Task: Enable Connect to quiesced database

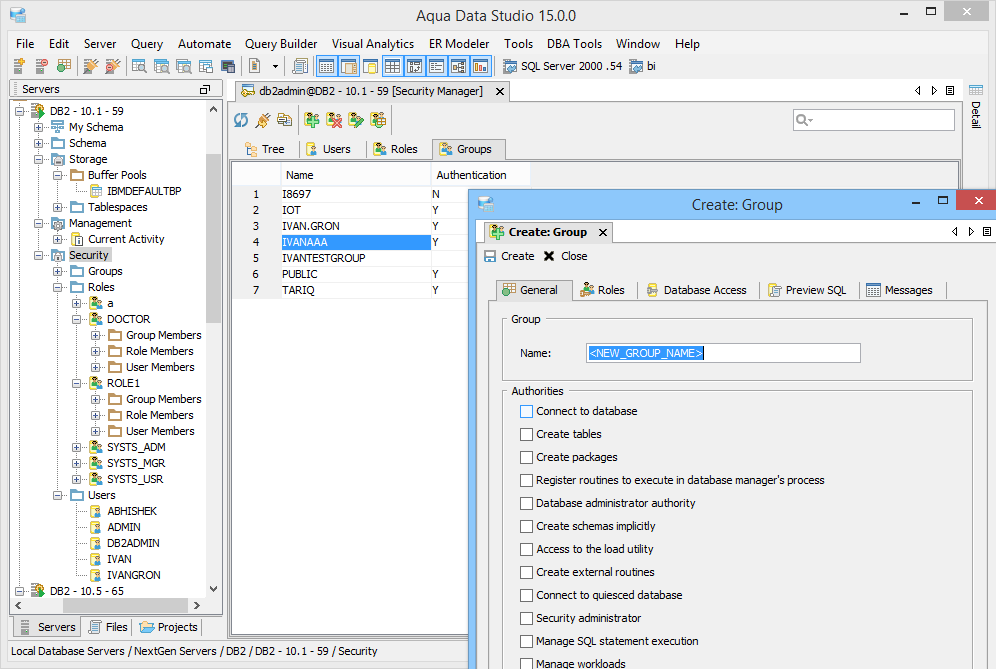Action: tap(526, 595)
